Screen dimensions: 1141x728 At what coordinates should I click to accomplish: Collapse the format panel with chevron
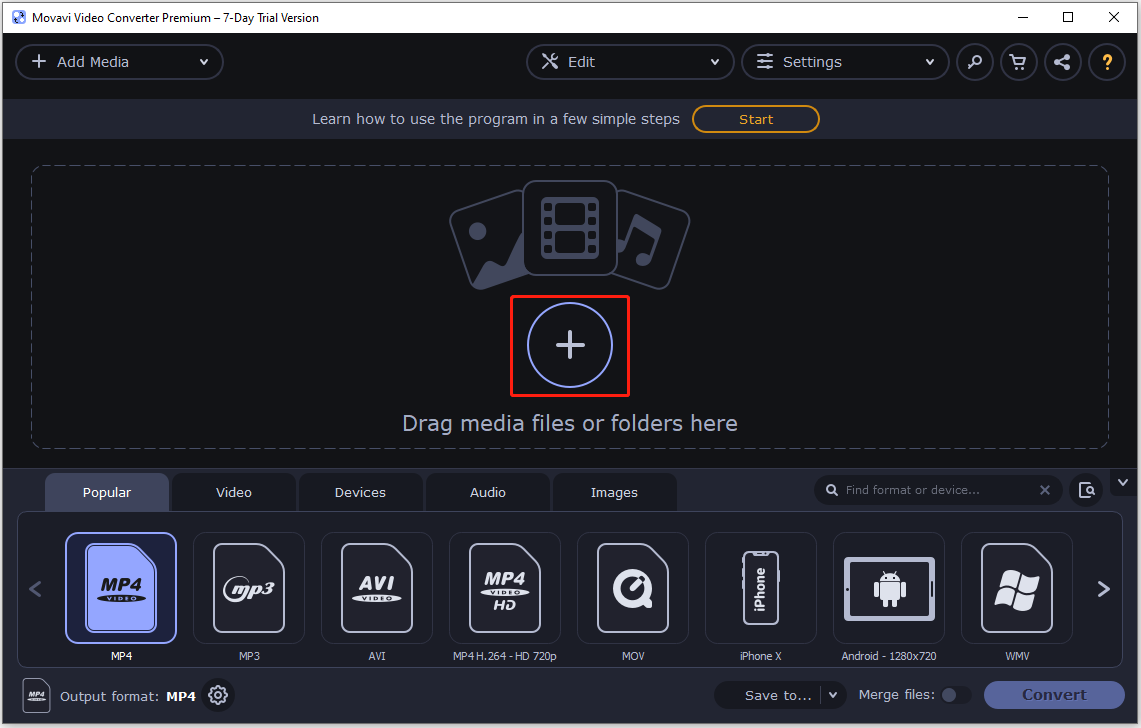(x=1123, y=483)
